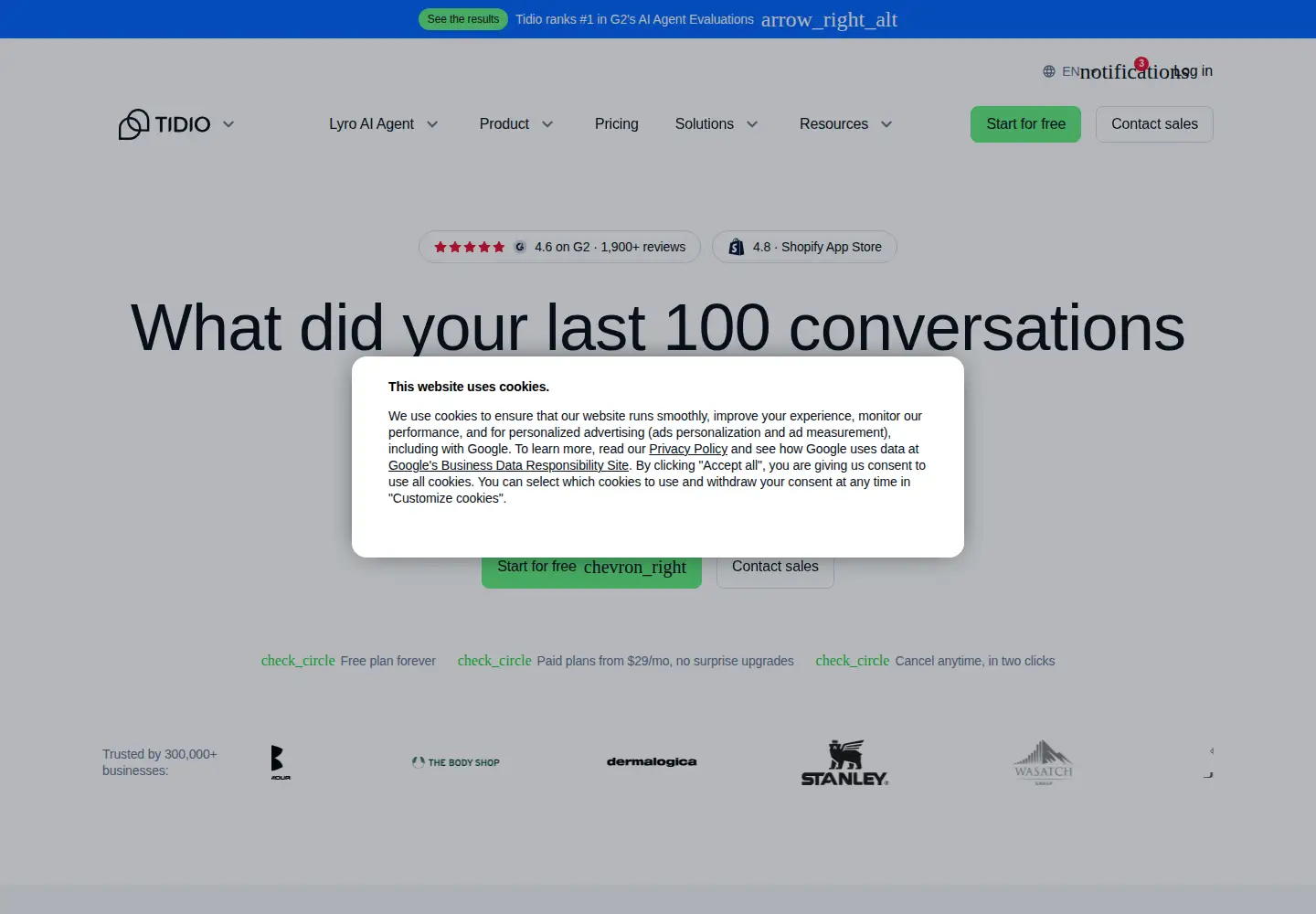Click the 4.8 · Shopify App Store text

coord(817,247)
